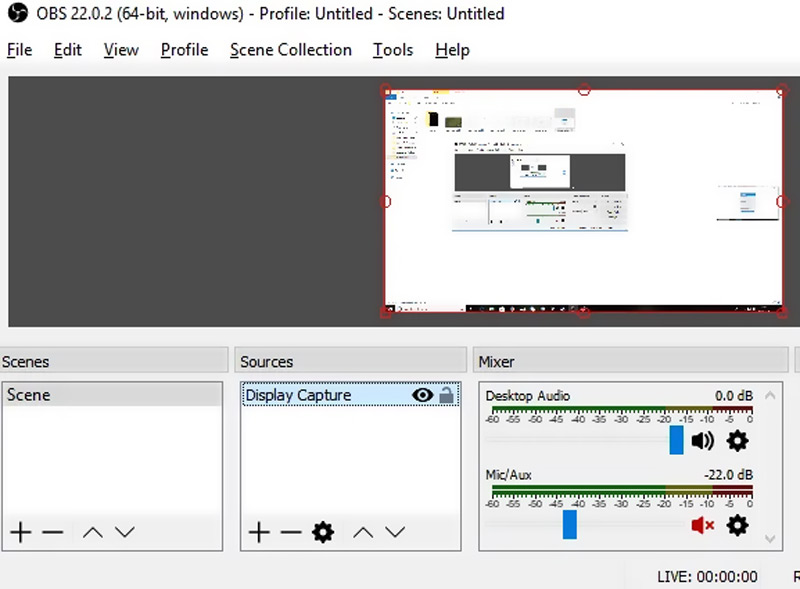Open source properties gear icon
Viewport: 800px width, 589px height.
tap(323, 532)
